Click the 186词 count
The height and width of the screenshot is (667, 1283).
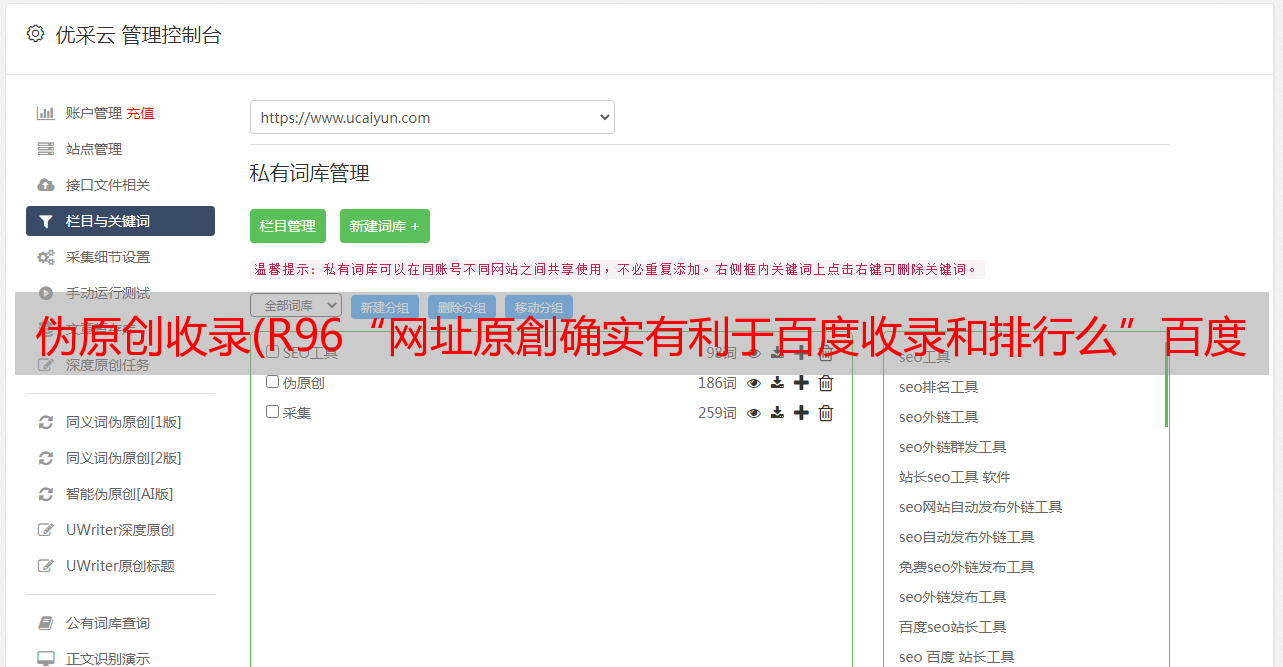point(717,382)
